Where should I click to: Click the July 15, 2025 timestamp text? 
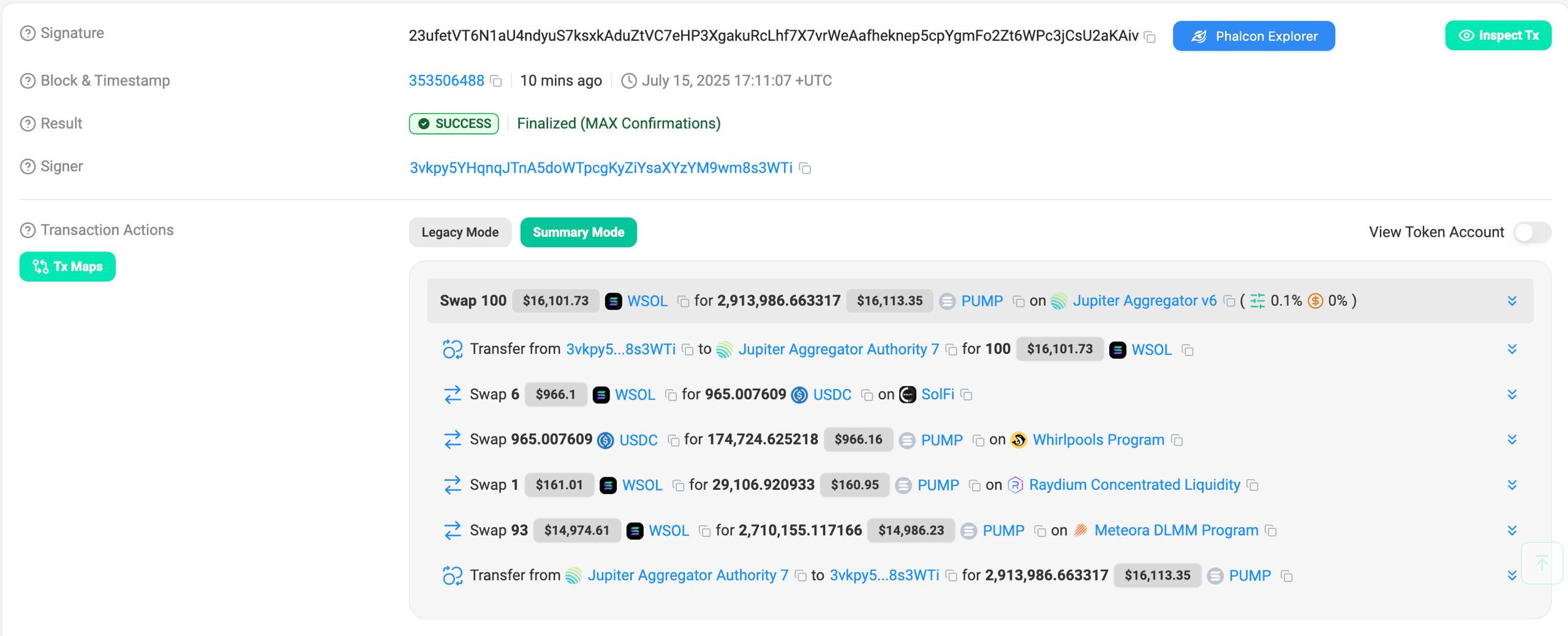[x=736, y=81]
